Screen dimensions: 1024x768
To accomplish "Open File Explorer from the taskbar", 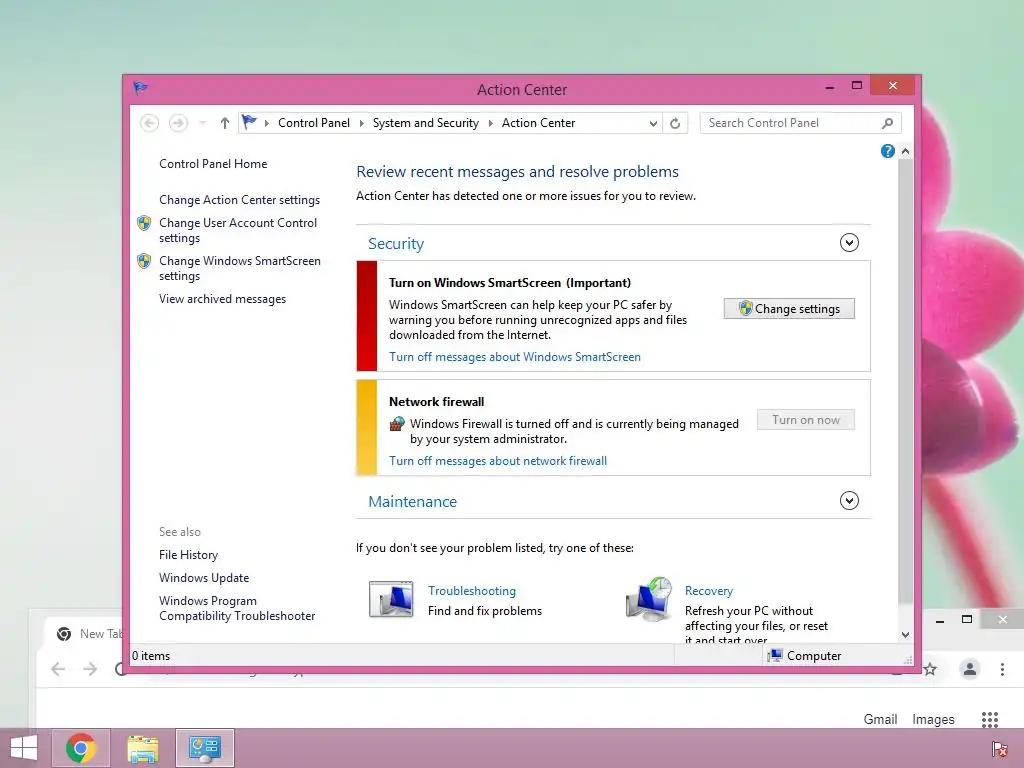I will (143, 748).
